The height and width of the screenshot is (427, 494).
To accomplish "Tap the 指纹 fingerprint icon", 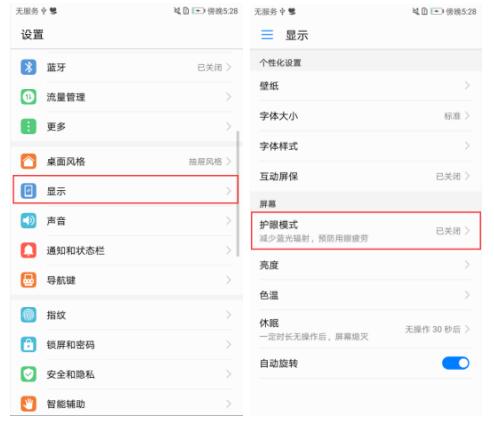I will click(28, 315).
